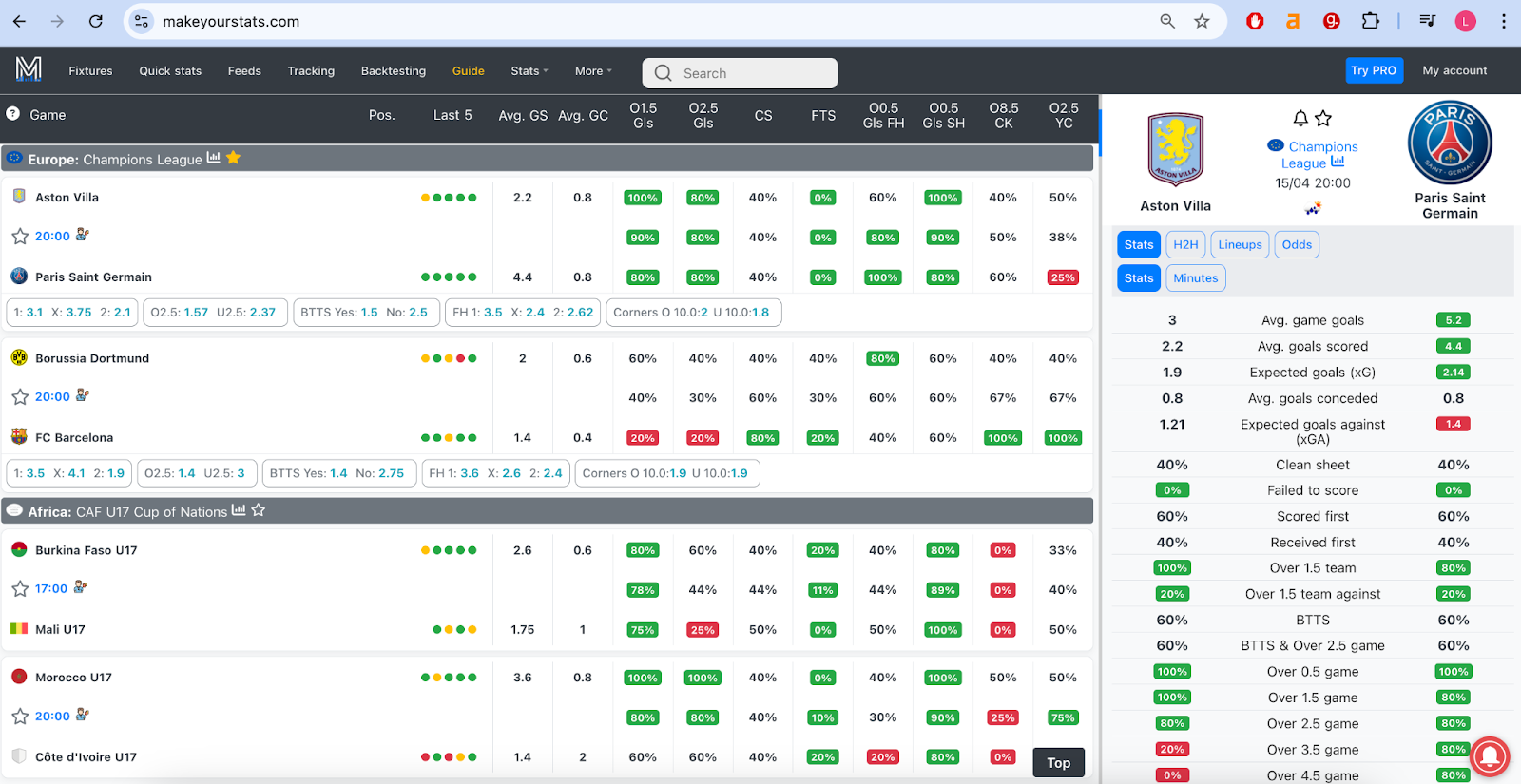Screen dimensions: 1521x784
Task: Select the Stats sub-tab next to Minutes
Action: (1139, 277)
